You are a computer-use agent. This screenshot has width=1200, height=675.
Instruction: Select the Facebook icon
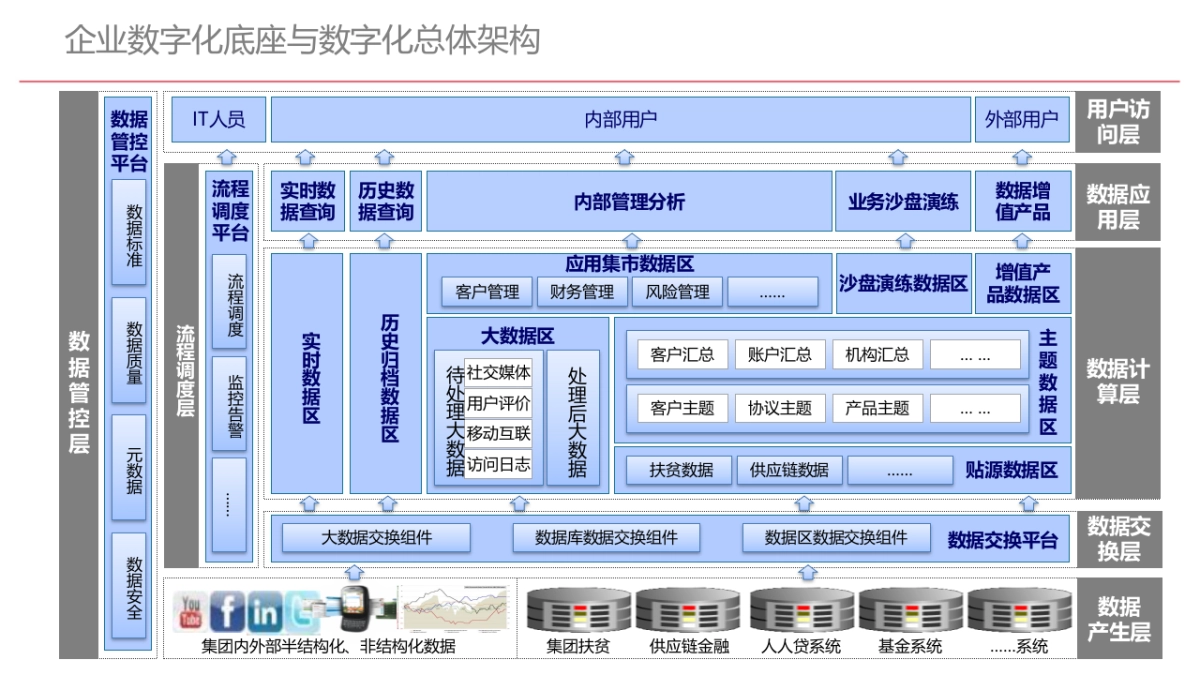227,608
